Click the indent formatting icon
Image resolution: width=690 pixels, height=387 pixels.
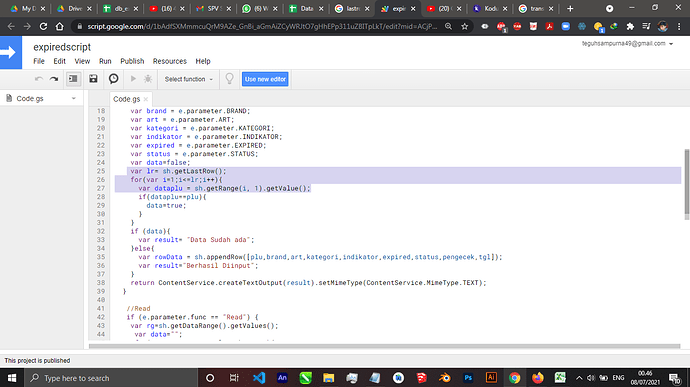point(73,79)
